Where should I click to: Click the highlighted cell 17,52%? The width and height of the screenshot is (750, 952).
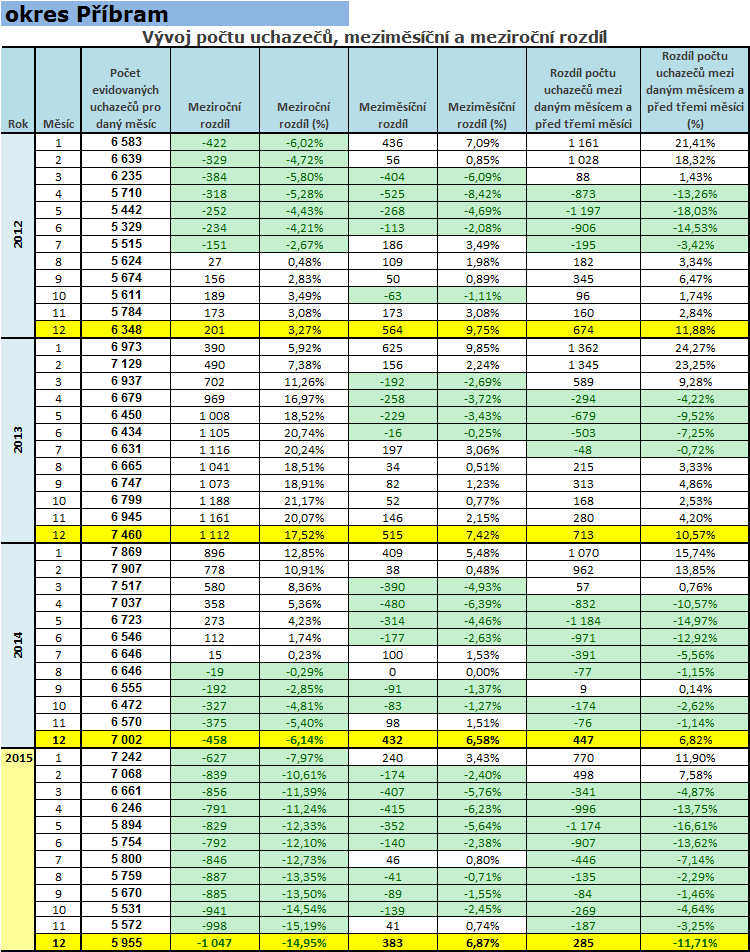pos(304,535)
